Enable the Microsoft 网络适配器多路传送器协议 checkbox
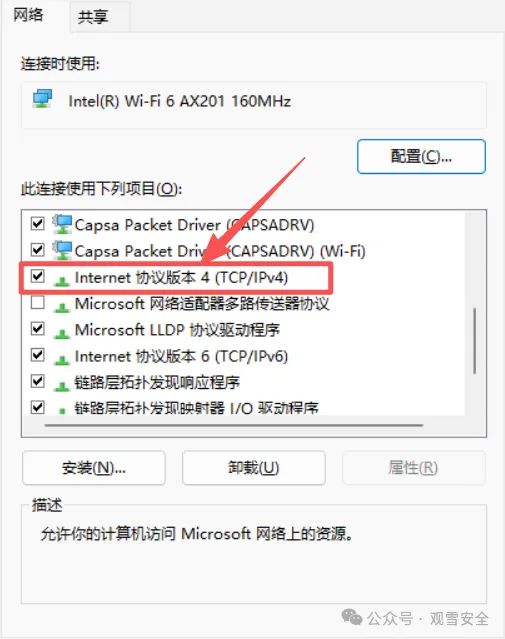Screen dimensions: 505x639 (37, 302)
